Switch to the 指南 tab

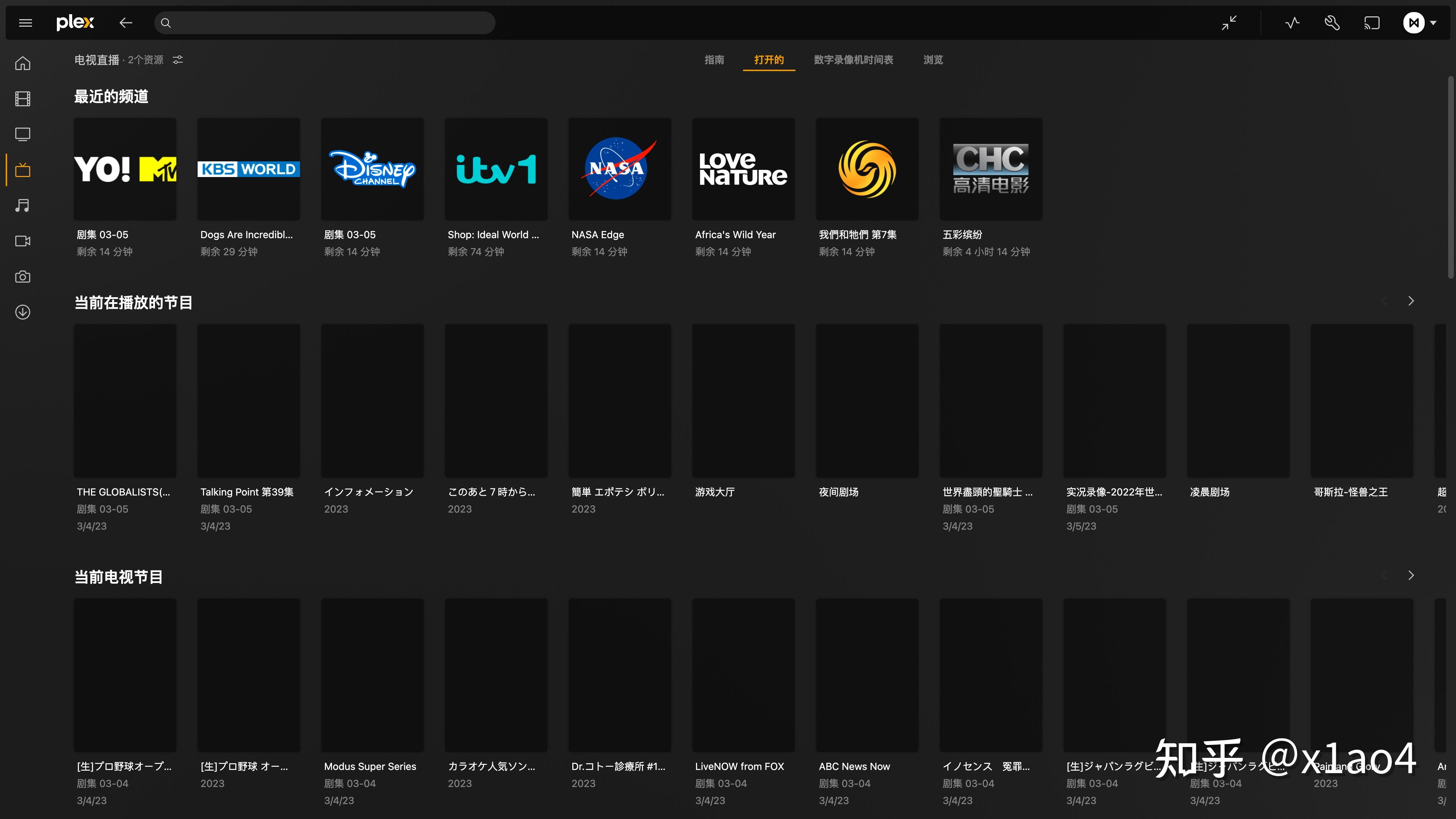point(714,60)
